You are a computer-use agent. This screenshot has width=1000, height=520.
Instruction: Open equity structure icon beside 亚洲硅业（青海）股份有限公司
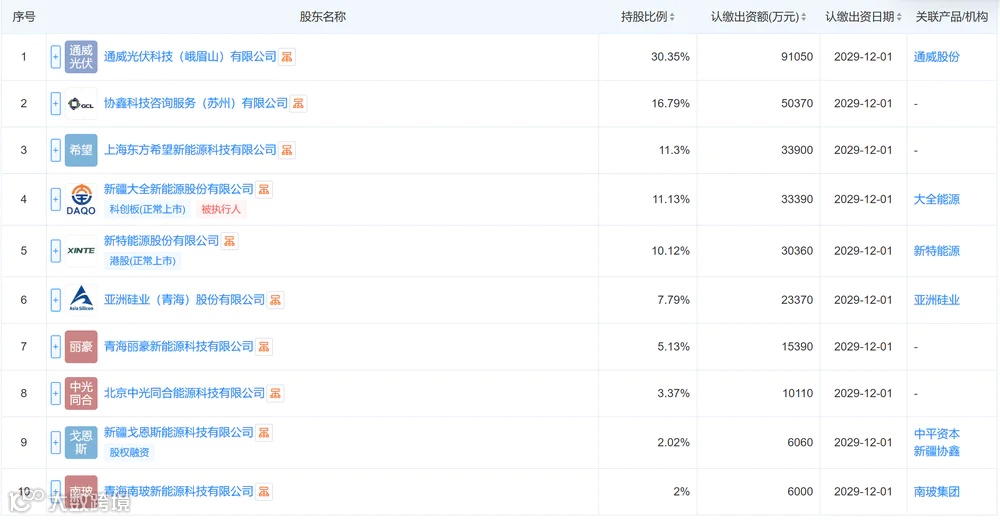coord(276,300)
